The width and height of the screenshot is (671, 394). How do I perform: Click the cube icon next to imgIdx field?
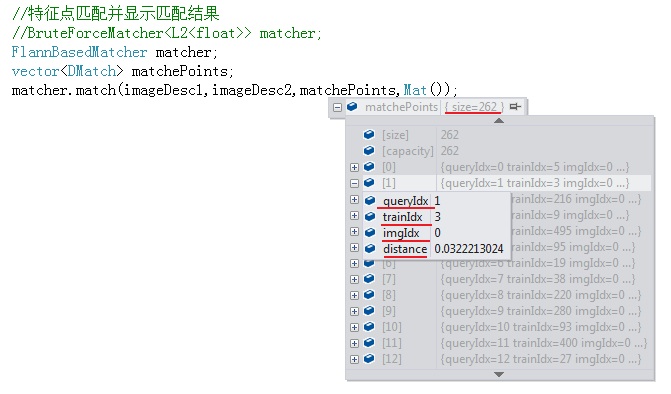click(x=370, y=232)
